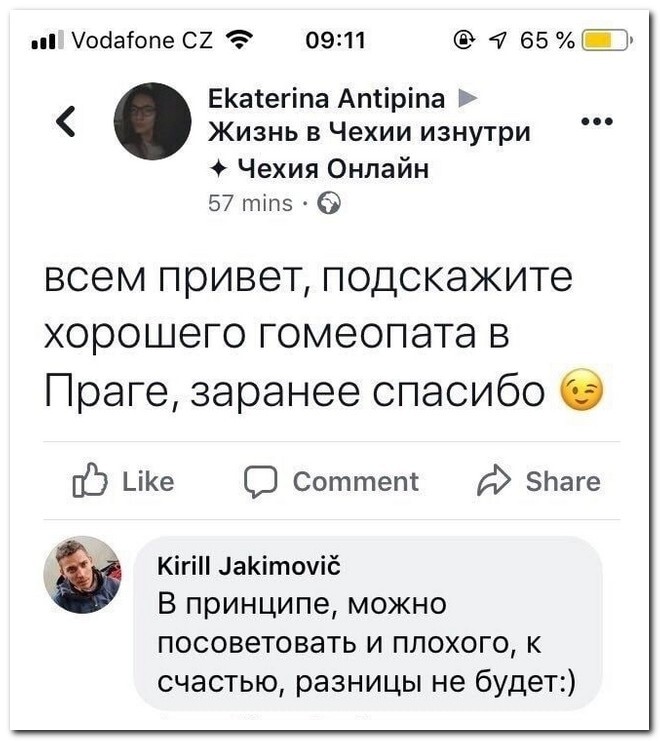Tap the cellular signal bars

point(48,41)
